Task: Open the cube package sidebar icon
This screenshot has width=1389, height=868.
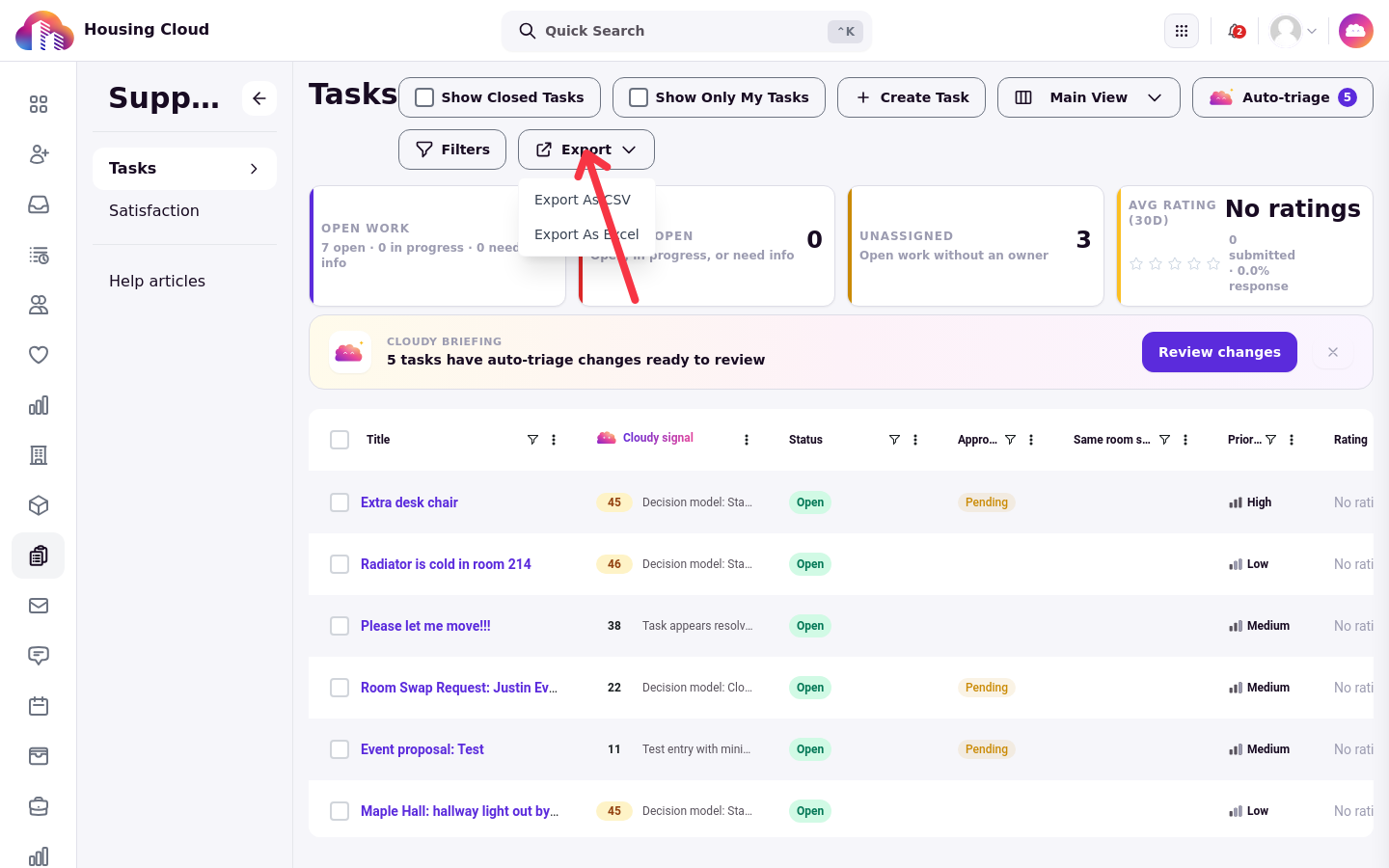Action: (39, 505)
